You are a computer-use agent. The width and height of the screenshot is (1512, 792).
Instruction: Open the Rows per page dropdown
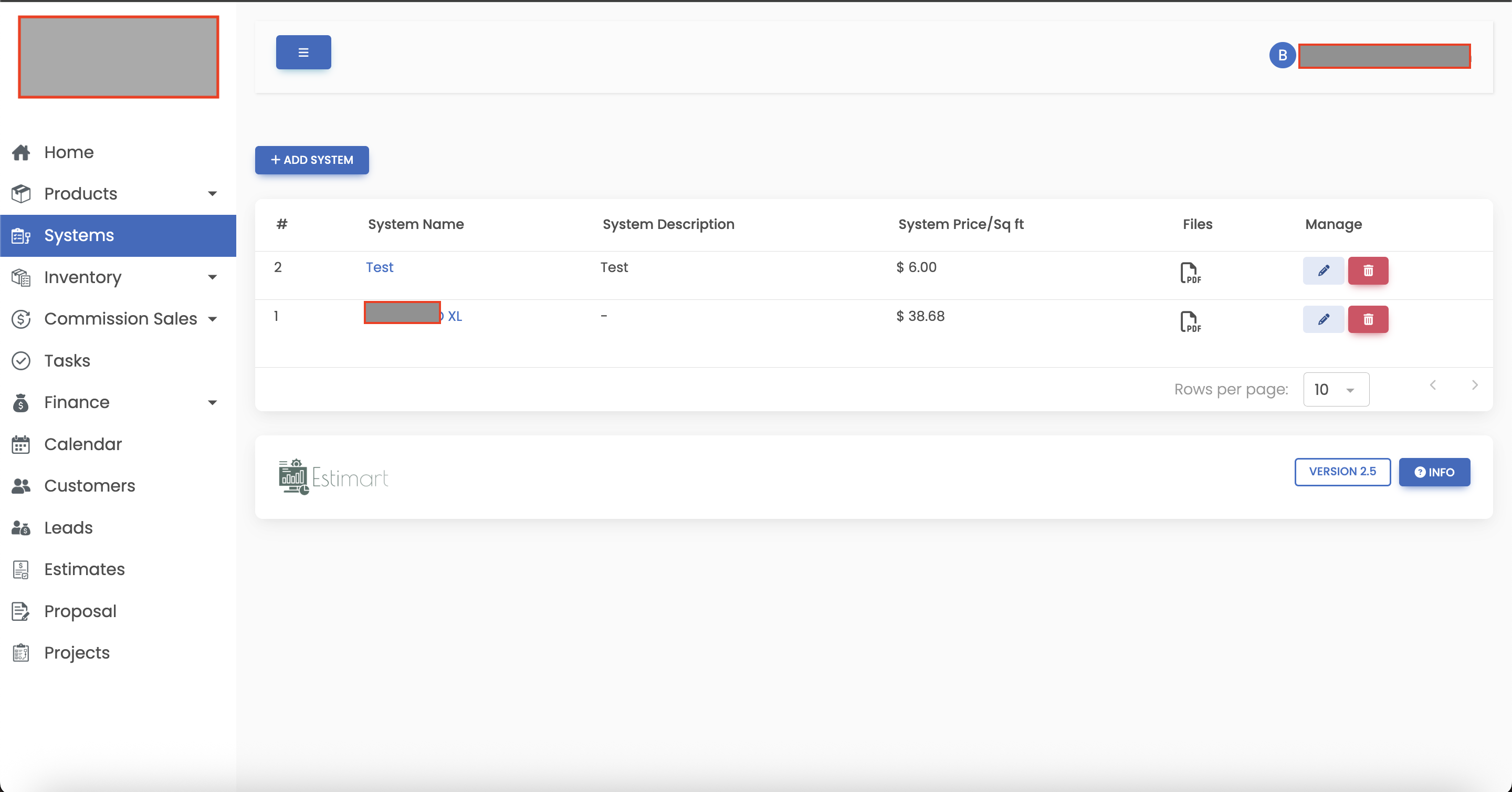1336,389
